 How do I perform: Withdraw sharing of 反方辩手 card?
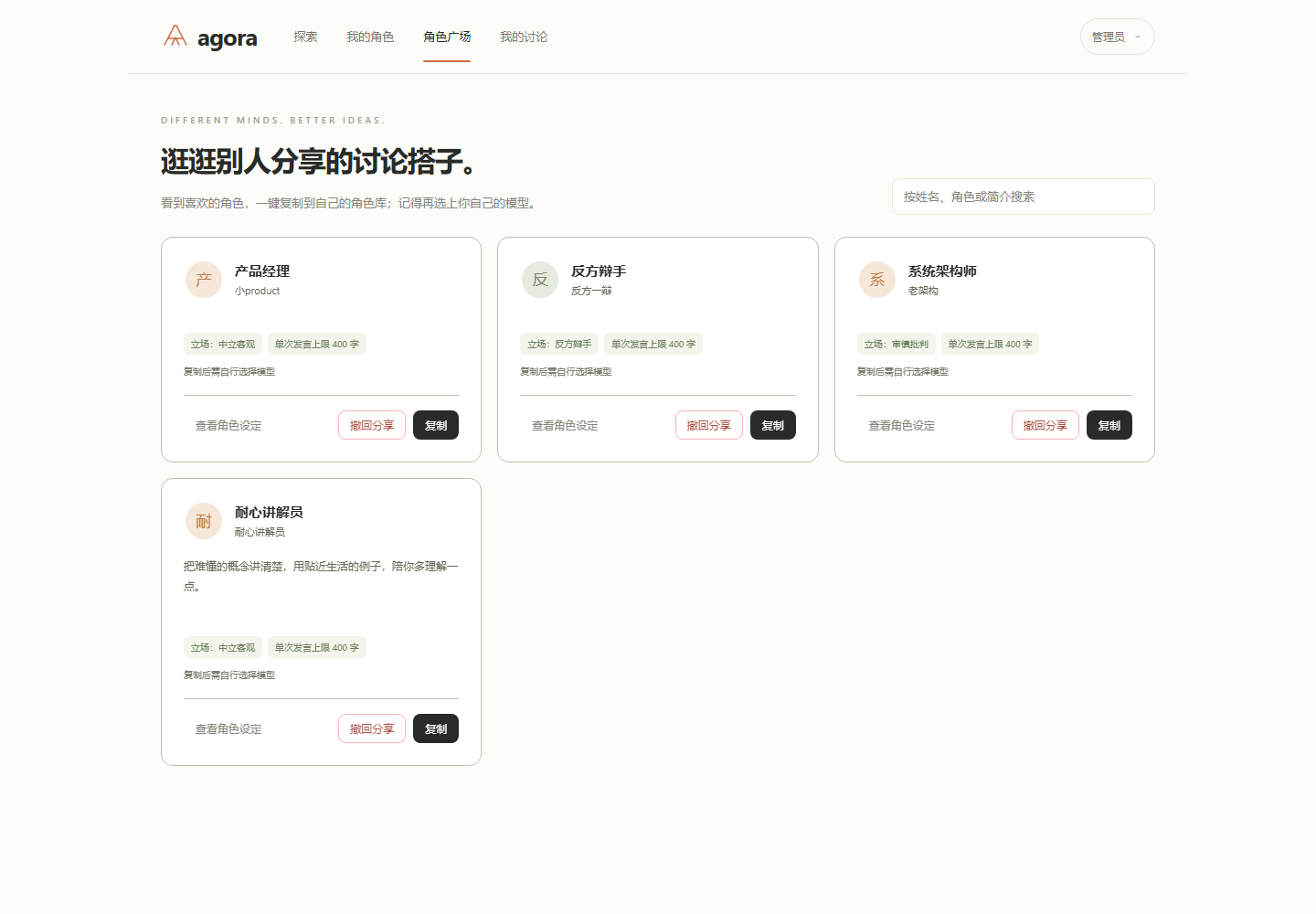pyautogui.click(x=709, y=425)
